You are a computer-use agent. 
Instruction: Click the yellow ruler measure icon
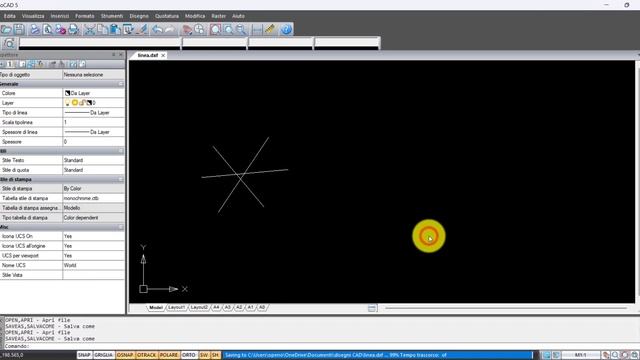[270, 29]
